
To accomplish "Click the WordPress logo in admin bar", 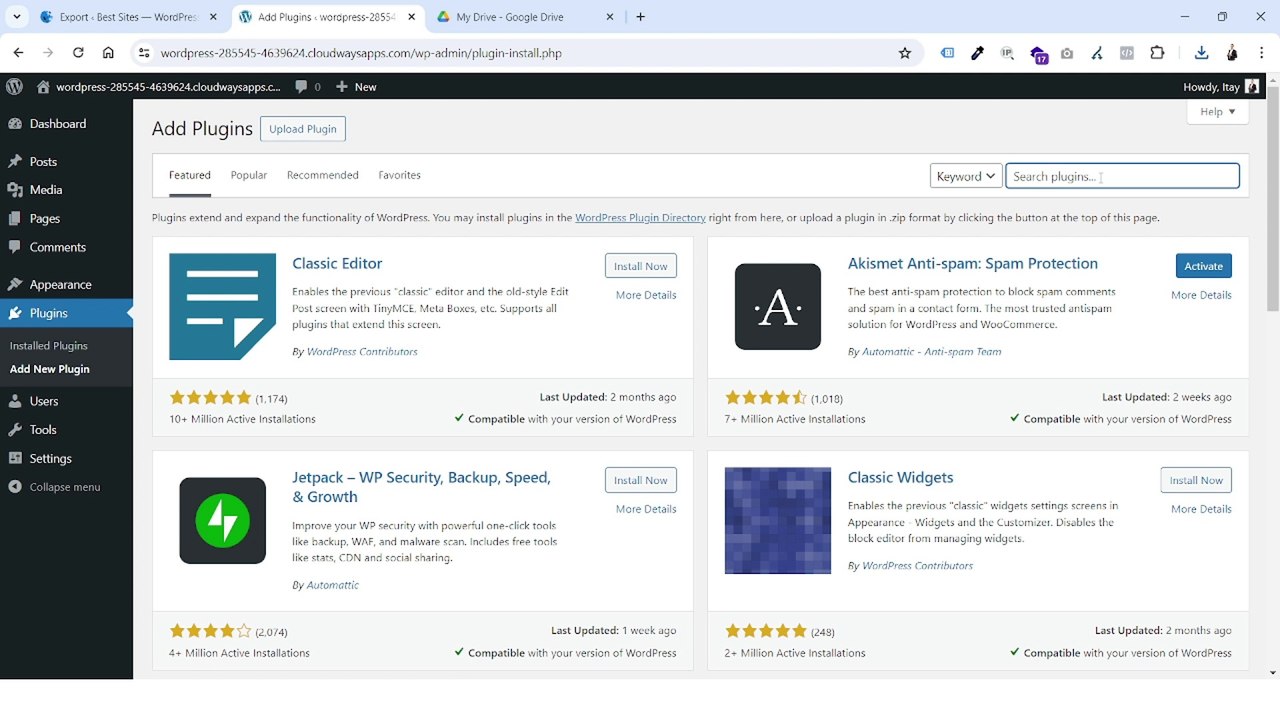I will tap(14, 87).
